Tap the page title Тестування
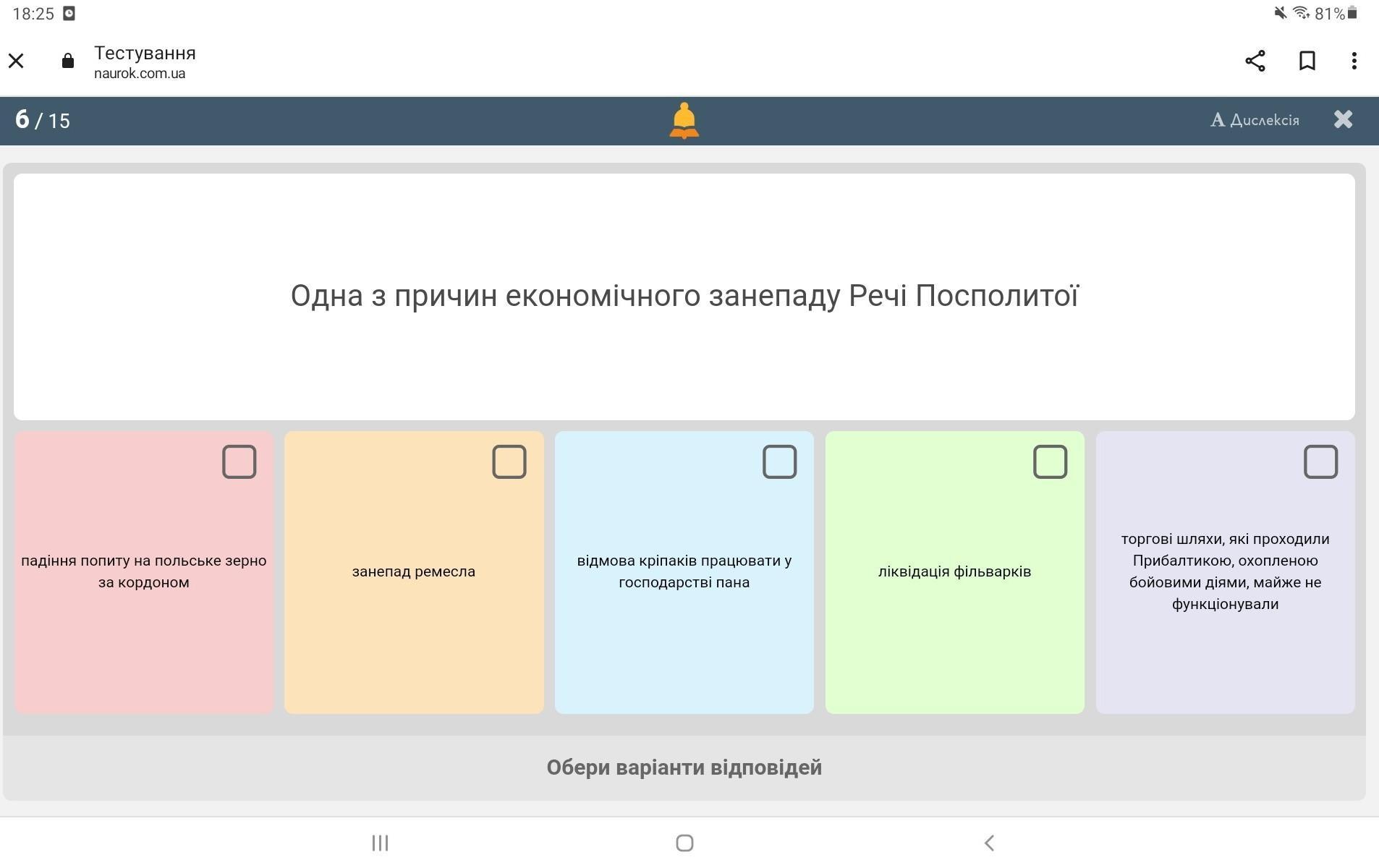Image resolution: width=1379 pixels, height=868 pixels. click(145, 53)
